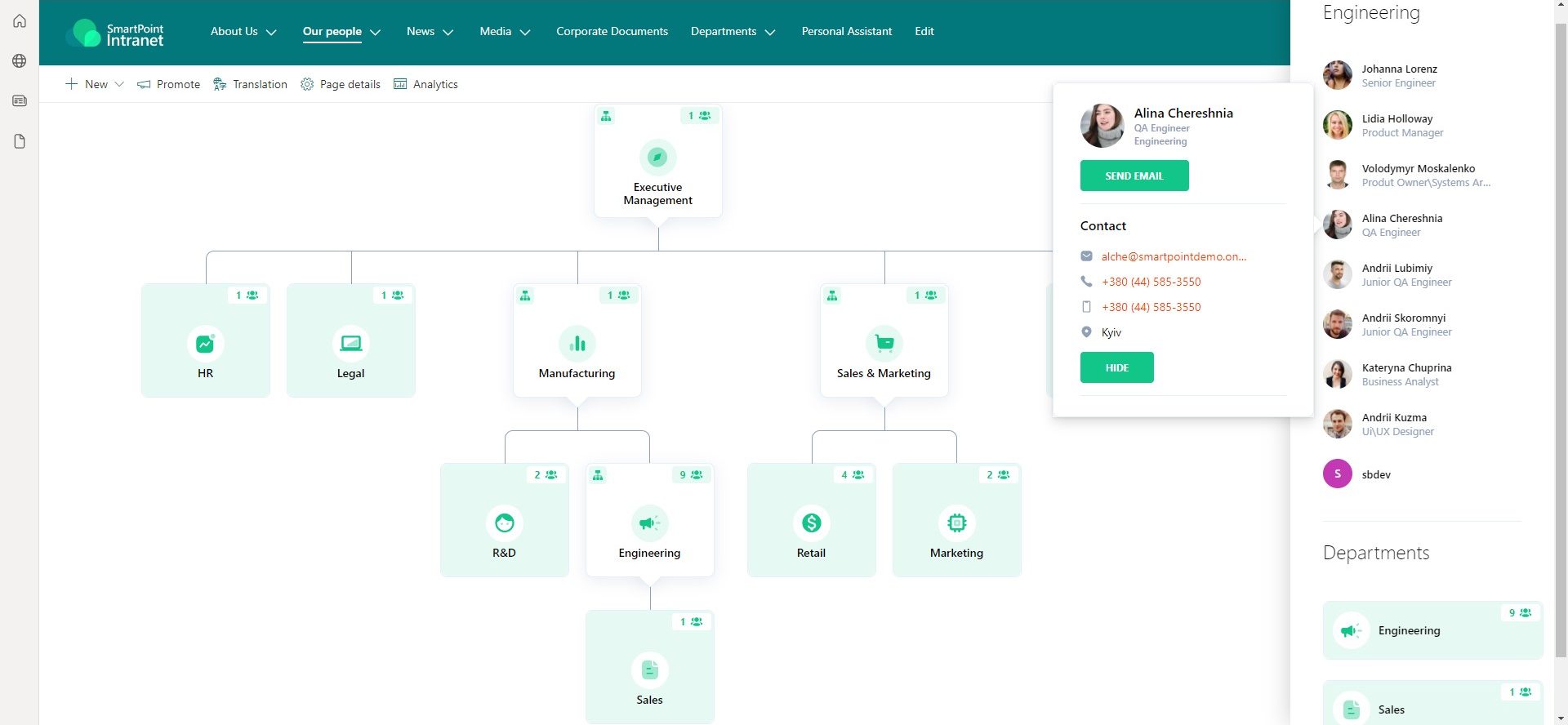Click the HIDE button in contact card

click(1116, 367)
